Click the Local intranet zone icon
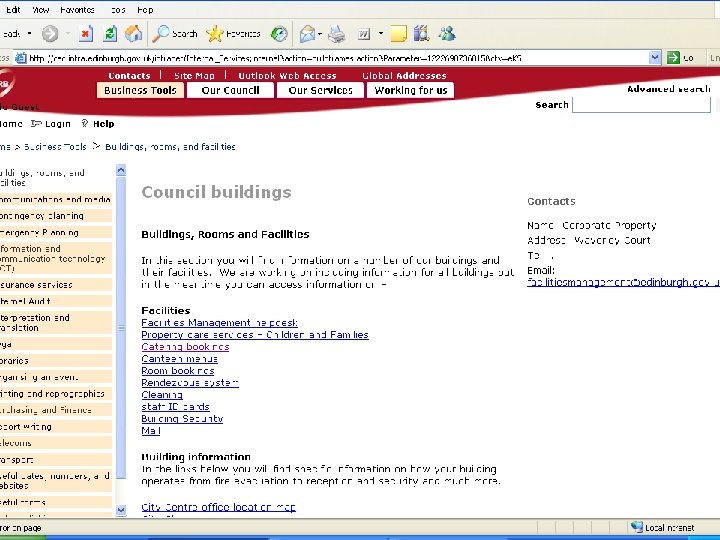Viewport: 720px width, 540px height. click(636, 527)
